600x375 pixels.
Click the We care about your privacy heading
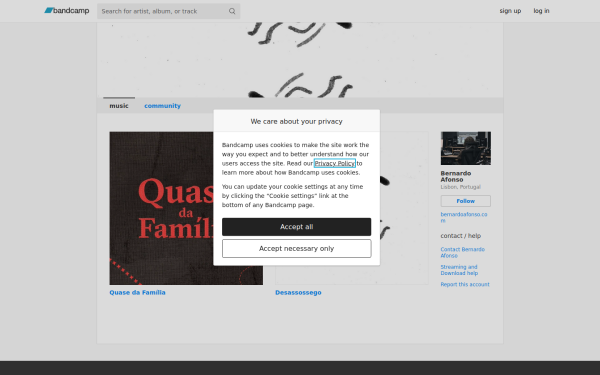click(x=297, y=121)
